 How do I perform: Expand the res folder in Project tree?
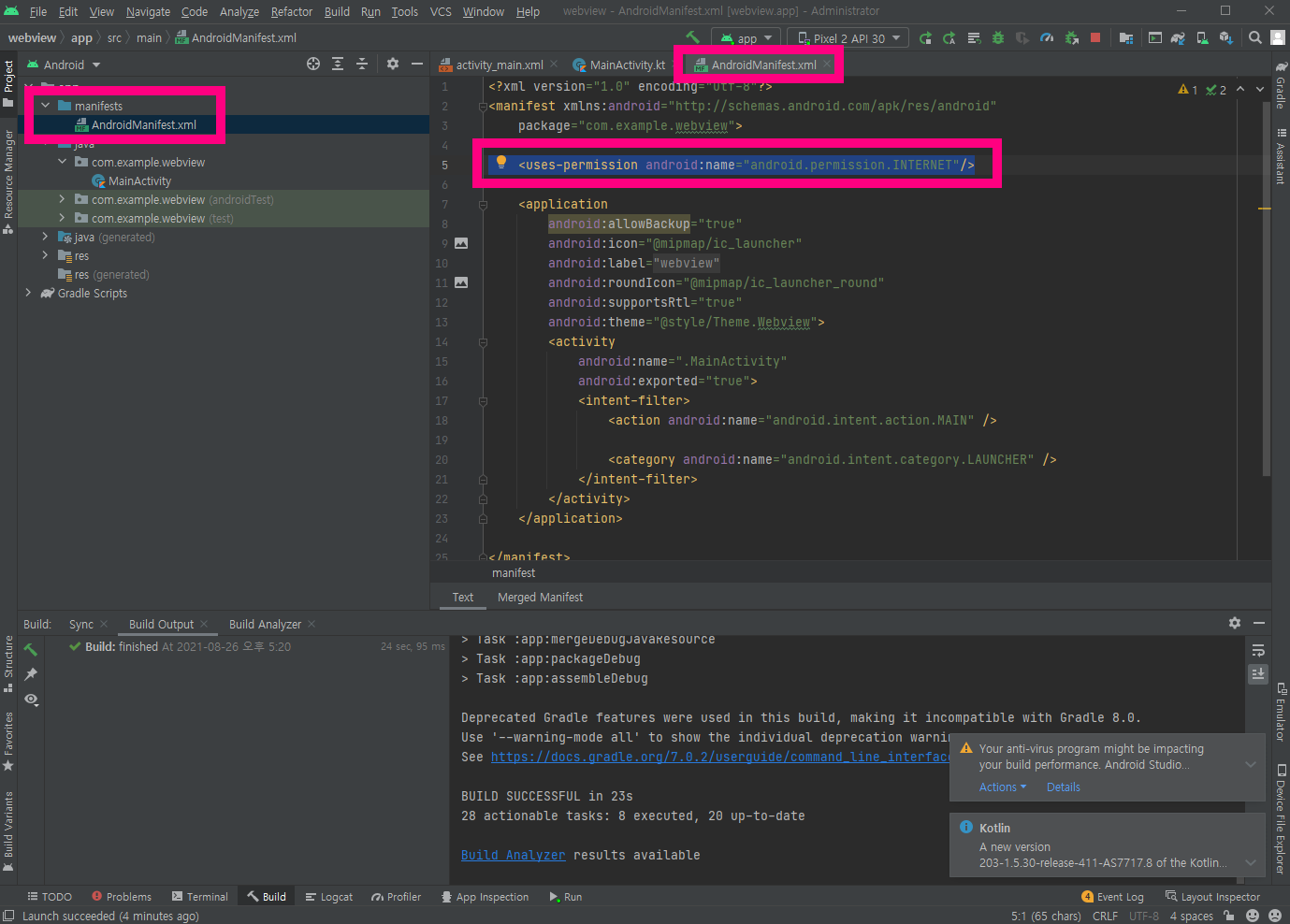pyautogui.click(x=45, y=255)
